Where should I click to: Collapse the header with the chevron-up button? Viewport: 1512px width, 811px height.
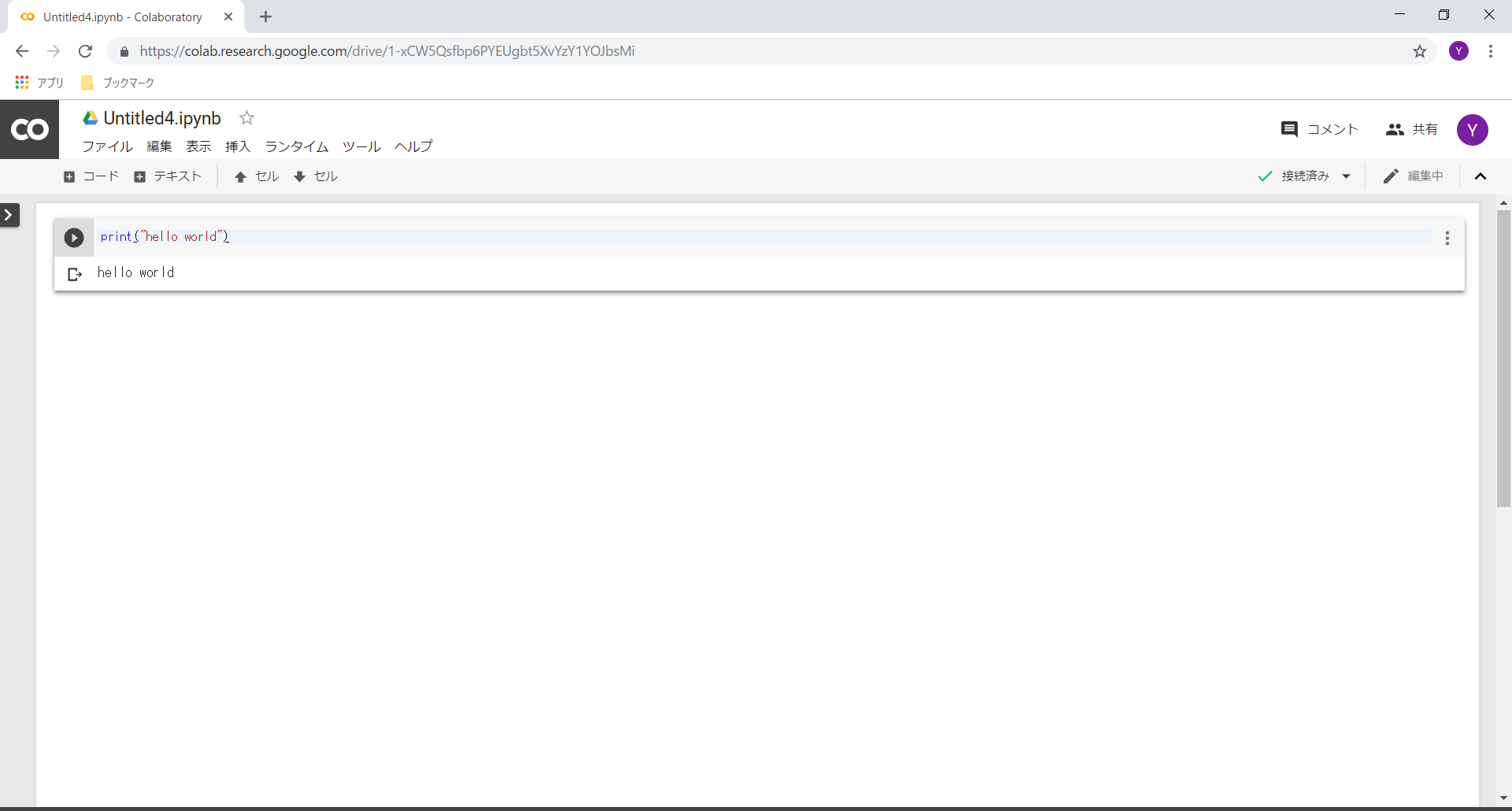(x=1480, y=176)
